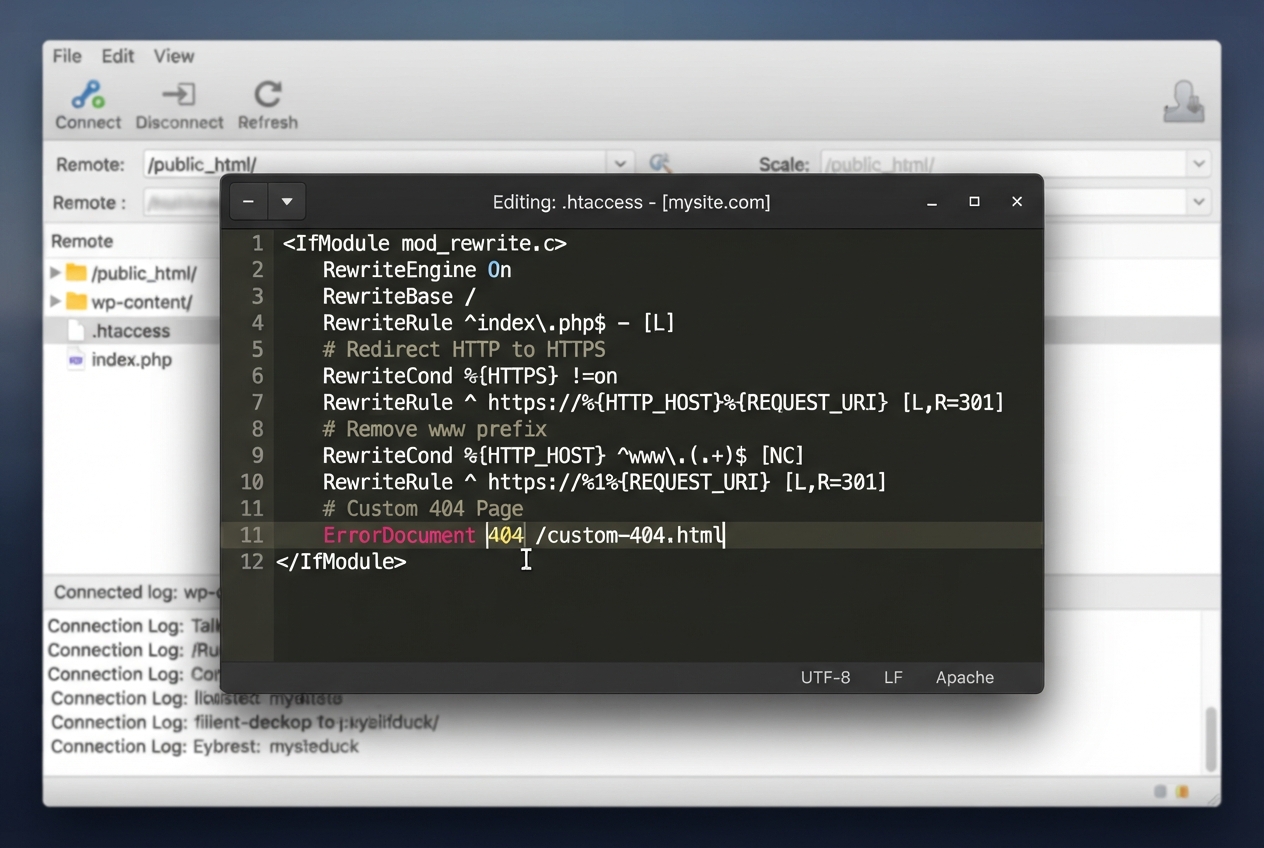The image size is (1264, 848).
Task: Maximize the .htaccess editor window
Action: [x=974, y=202]
